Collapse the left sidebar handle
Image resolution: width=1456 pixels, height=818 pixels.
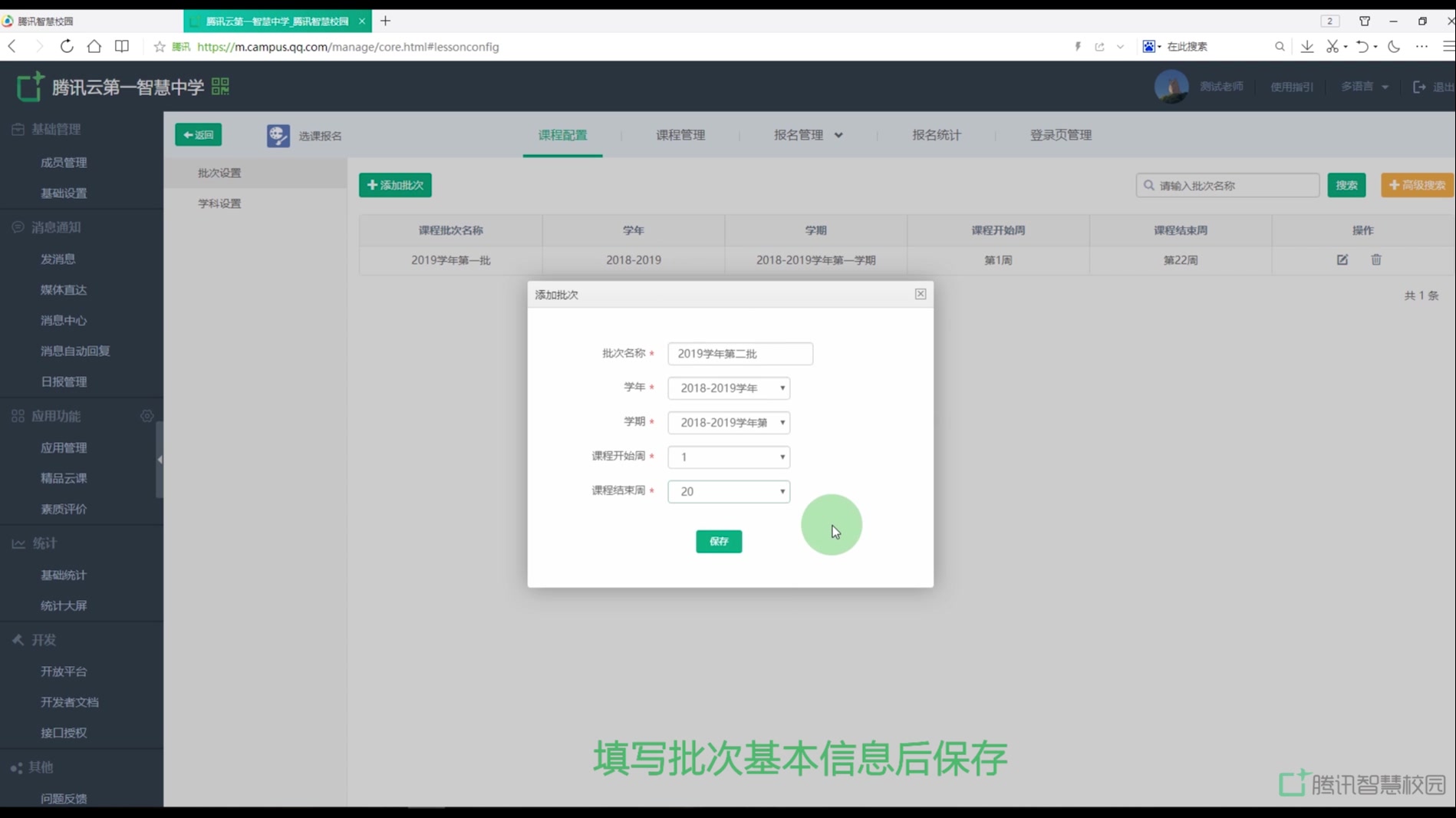160,460
